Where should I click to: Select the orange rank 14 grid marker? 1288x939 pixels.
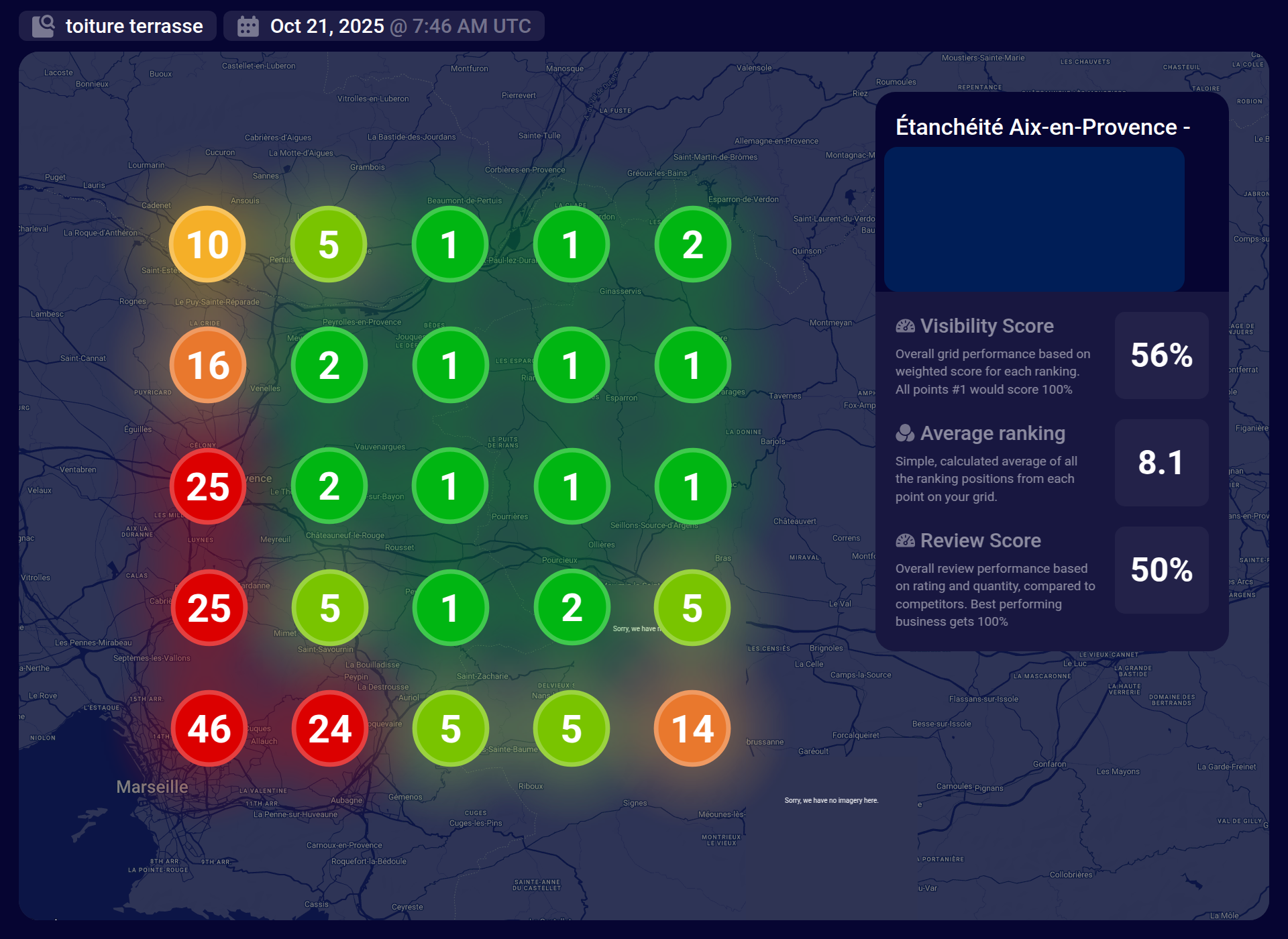pos(692,728)
